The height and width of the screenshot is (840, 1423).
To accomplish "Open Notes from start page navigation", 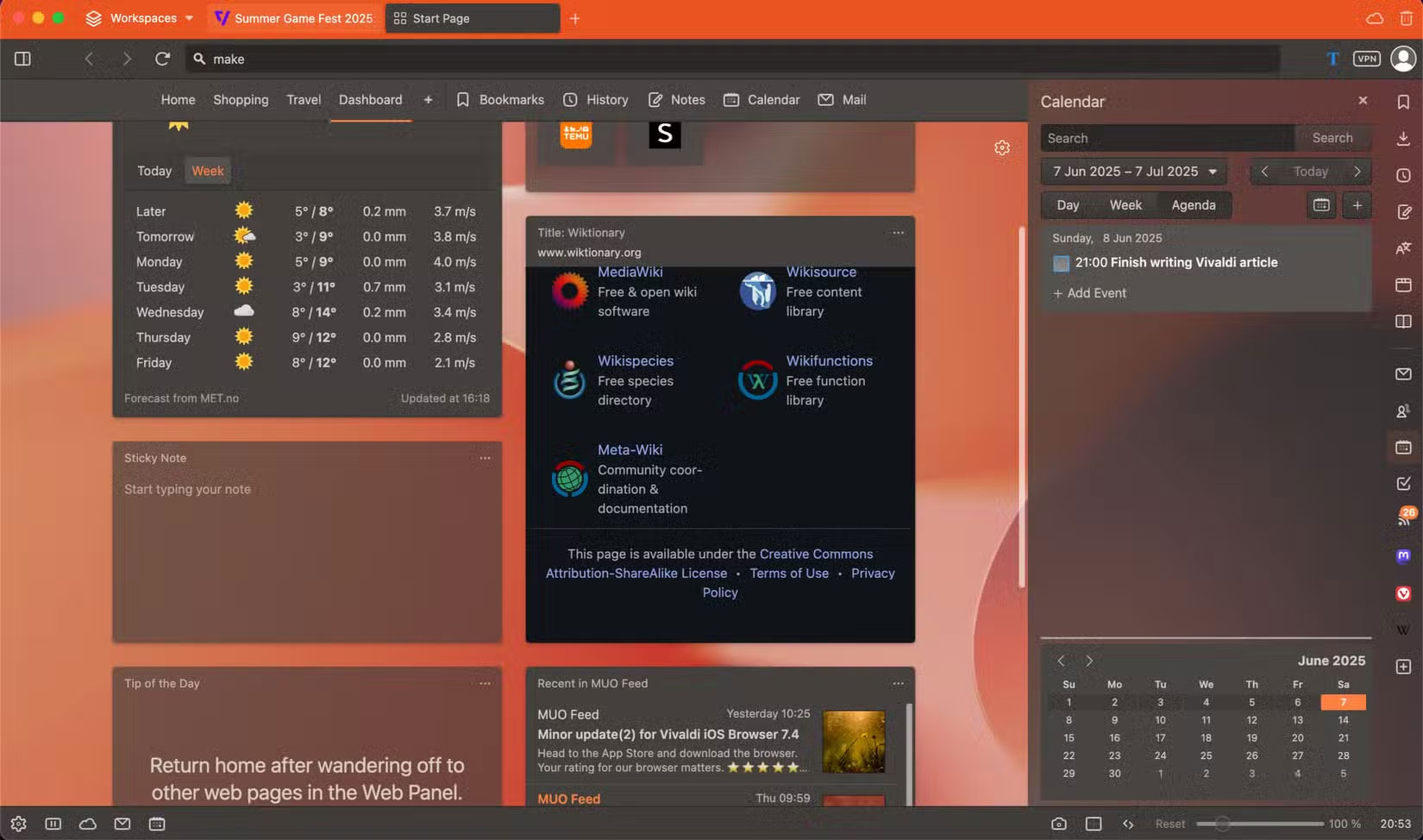I will (x=677, y=100).
